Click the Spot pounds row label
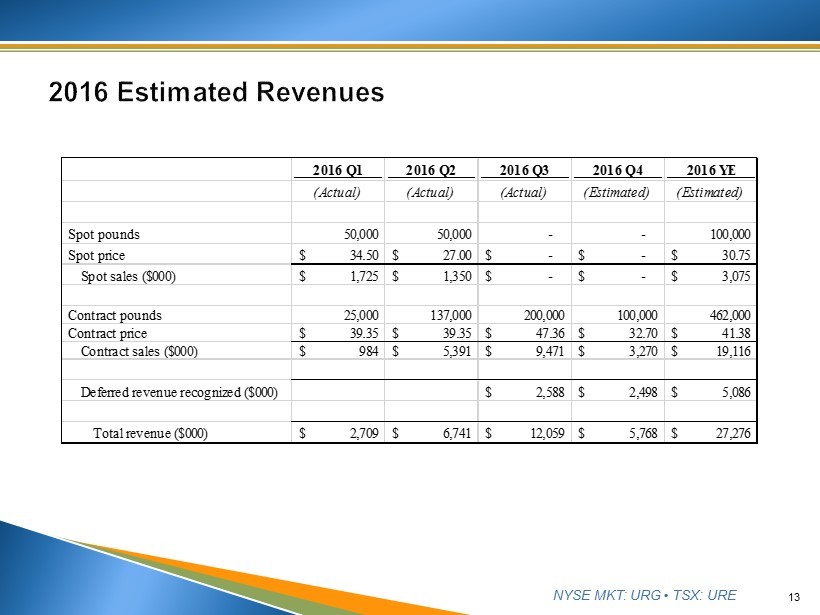Screen dimensions: 820x615 point(104,235)
